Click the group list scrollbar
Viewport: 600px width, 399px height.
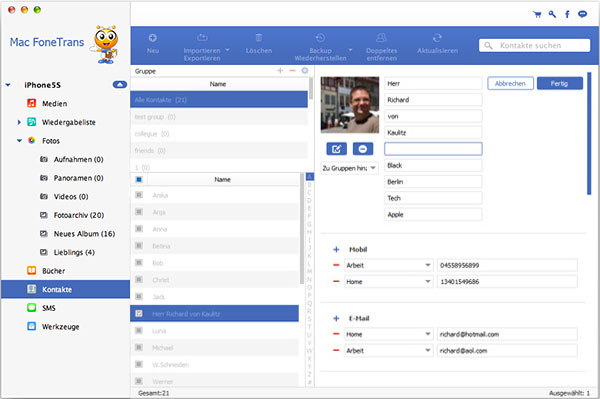point(311,88)
